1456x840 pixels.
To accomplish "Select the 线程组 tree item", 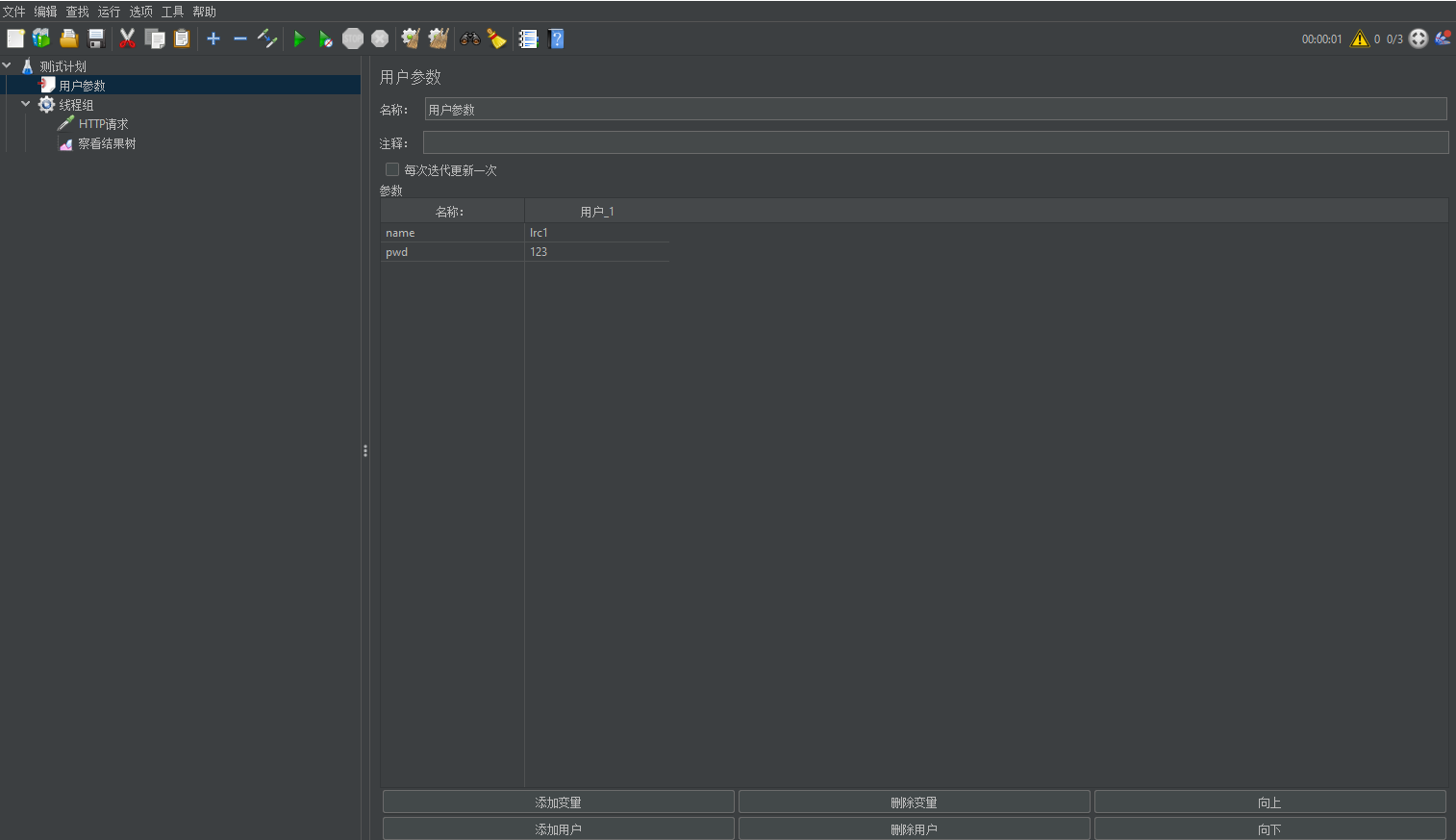I will point(77,105).
